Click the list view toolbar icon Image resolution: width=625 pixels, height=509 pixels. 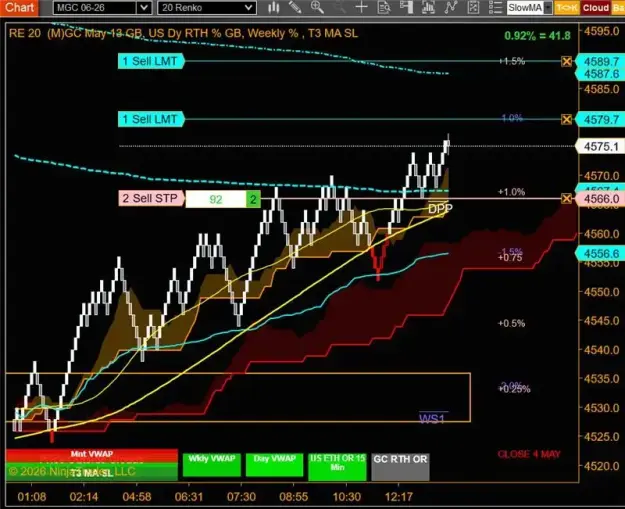[x=495, y=7]
